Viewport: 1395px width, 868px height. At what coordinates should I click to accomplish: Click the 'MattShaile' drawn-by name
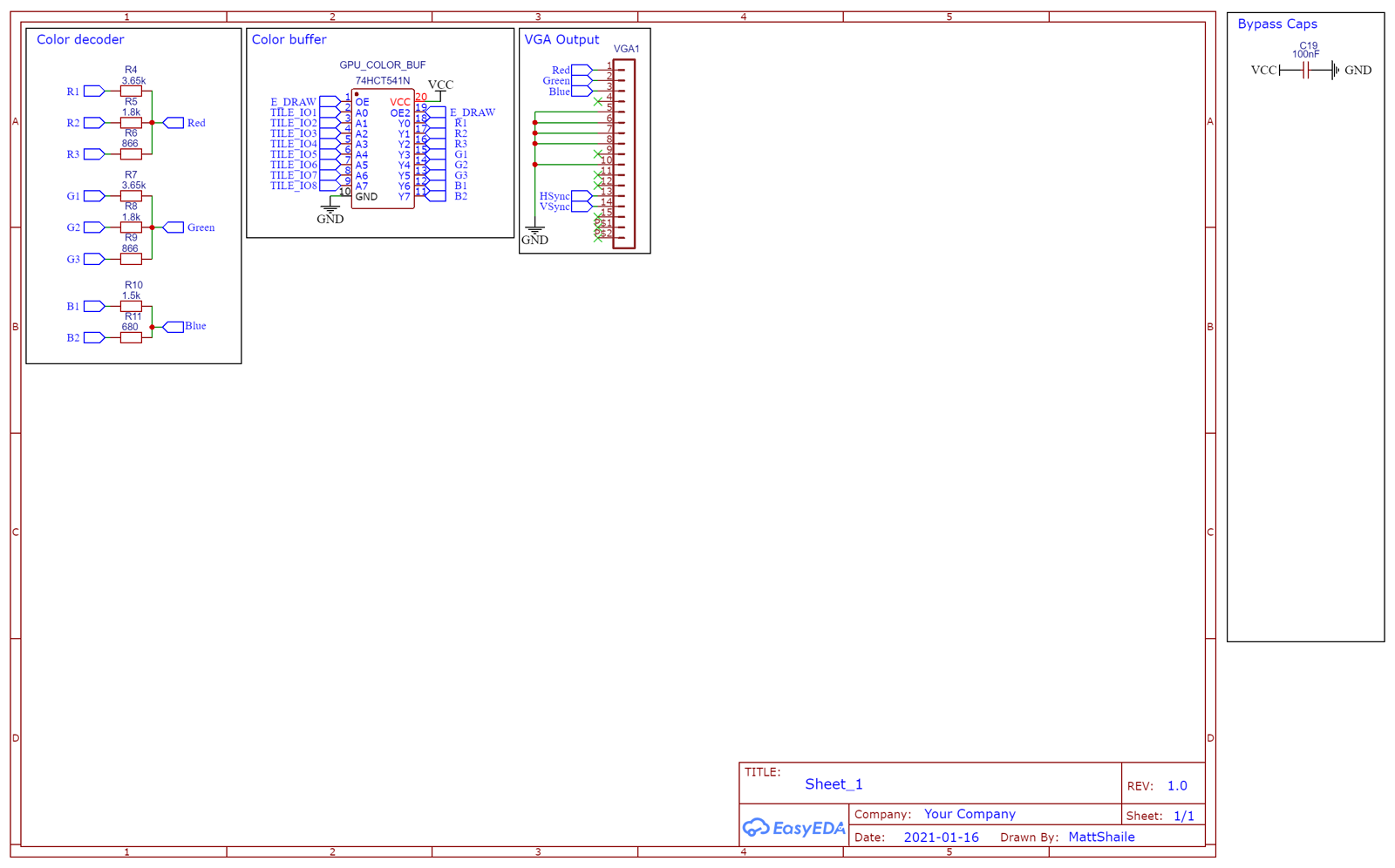coord(1101,837)
